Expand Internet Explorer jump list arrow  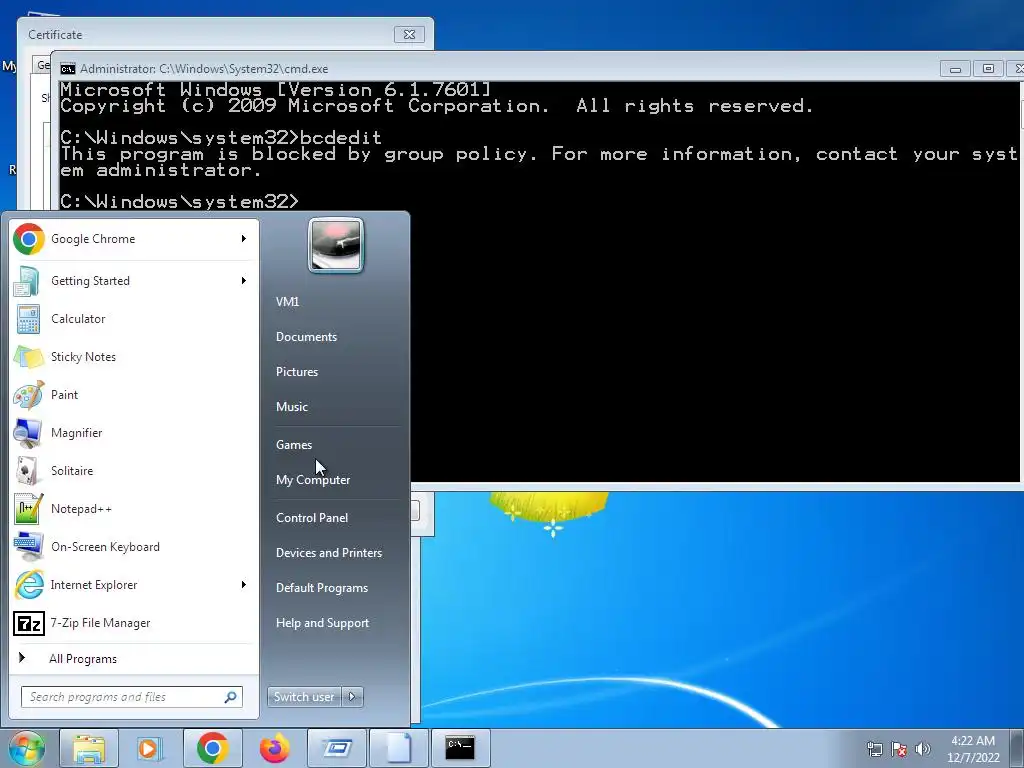(244, 585)
